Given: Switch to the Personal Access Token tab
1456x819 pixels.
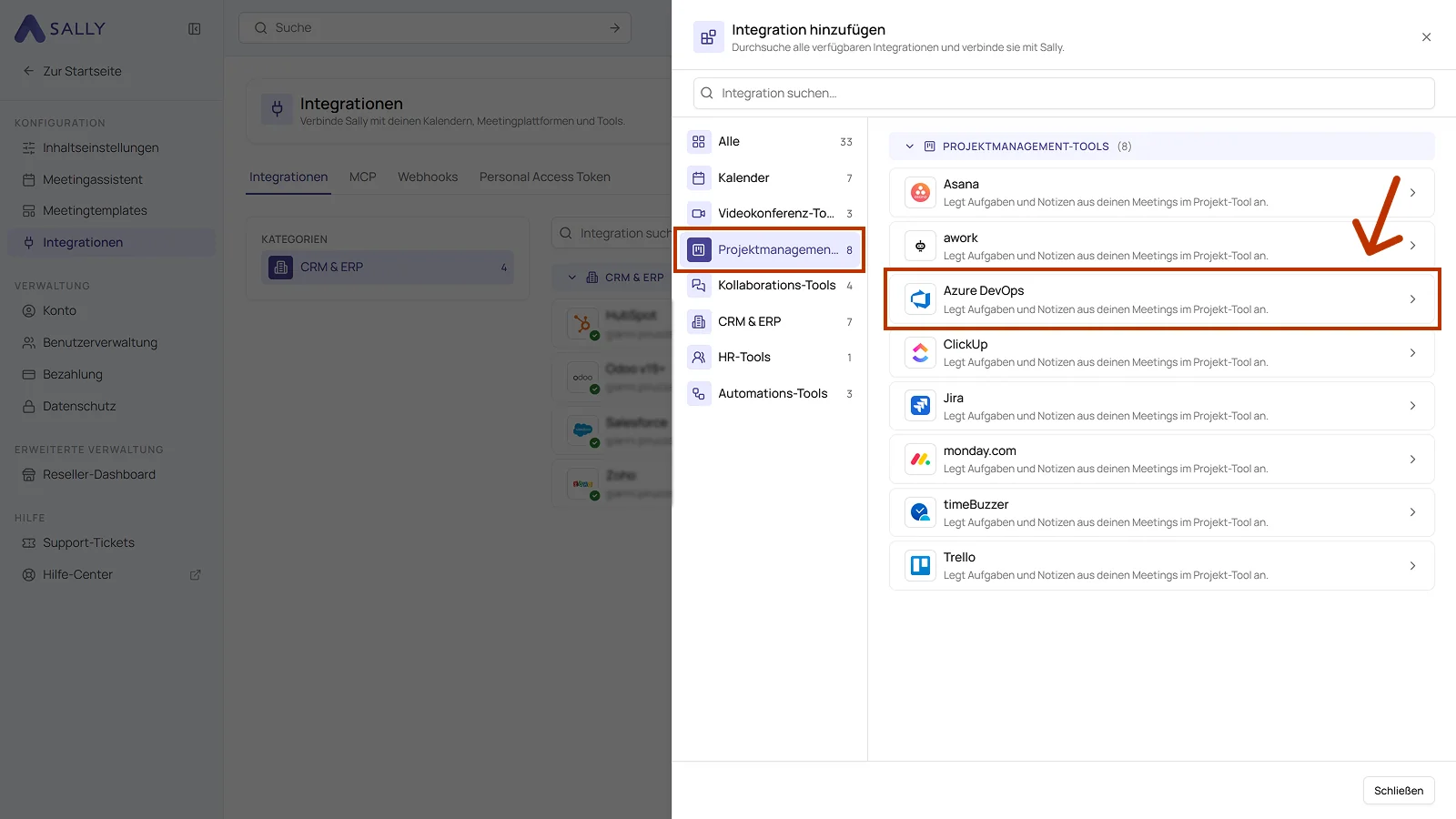Looking at the screenshot, I should [x=545, y=177].
